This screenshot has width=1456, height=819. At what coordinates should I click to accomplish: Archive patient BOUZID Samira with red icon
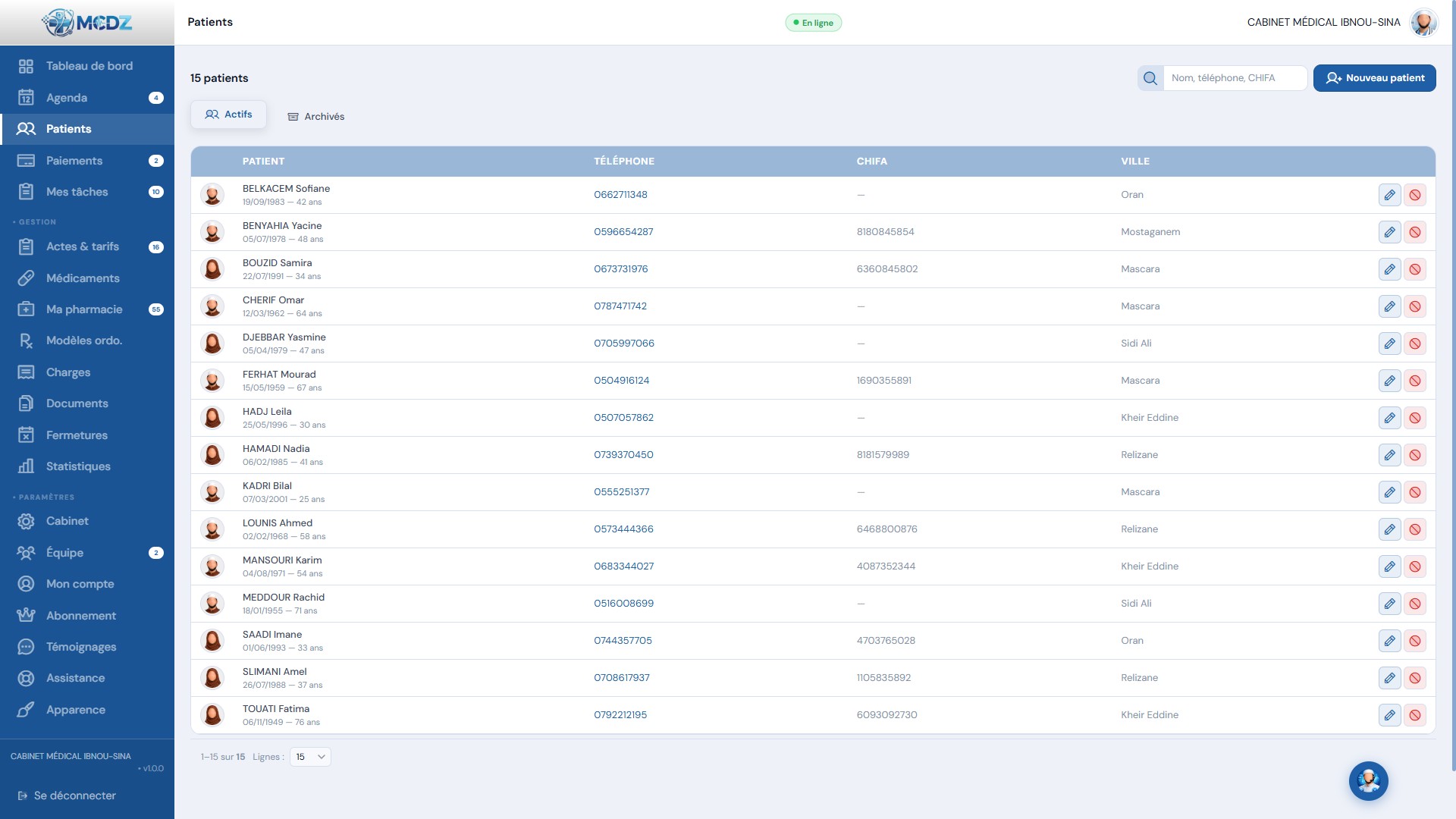click(1414, 269)
